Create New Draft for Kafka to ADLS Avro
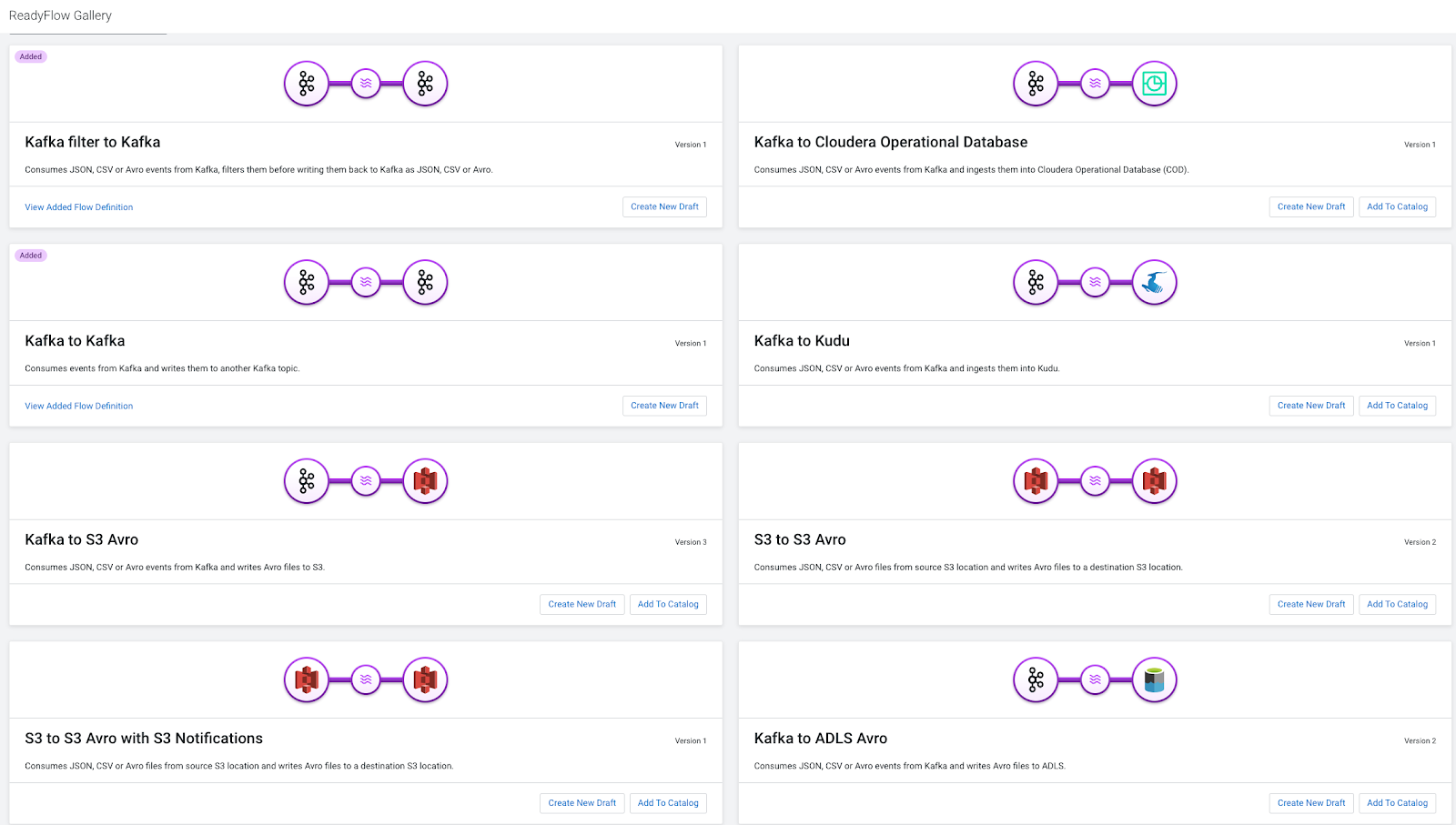1456x825 pixels. (1311, 803)
